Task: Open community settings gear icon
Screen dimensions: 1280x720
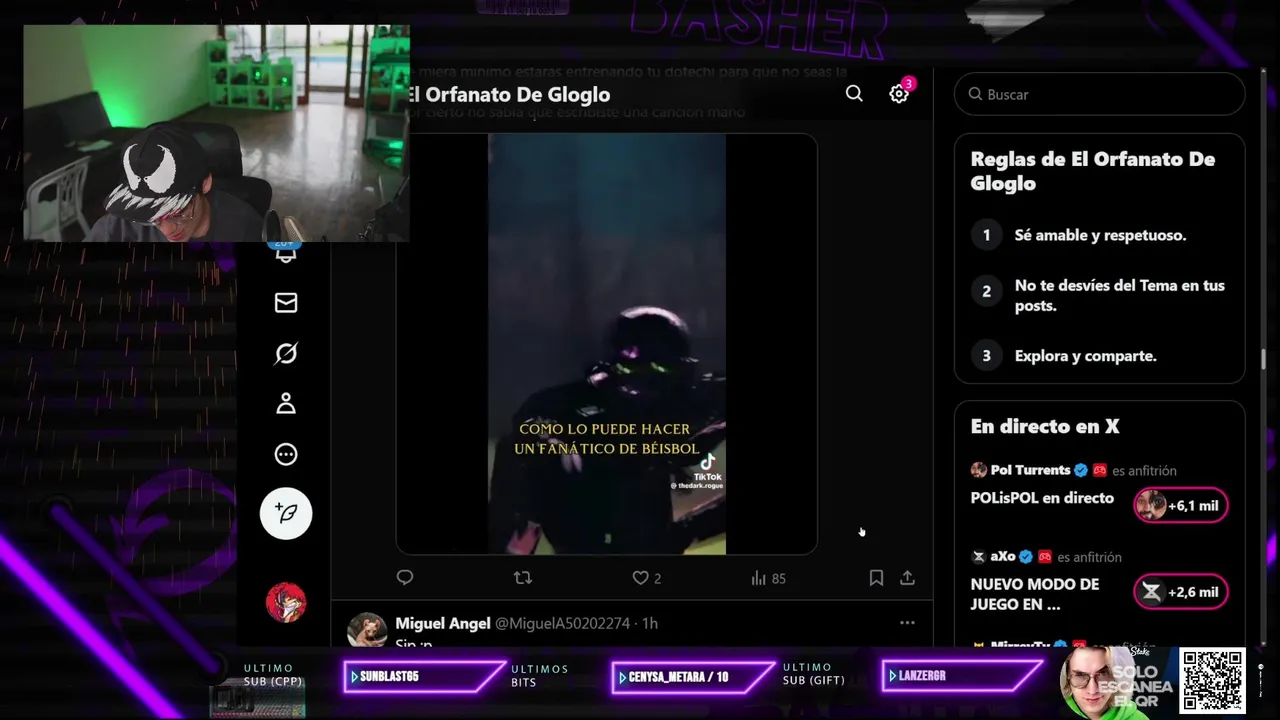Action: pos(899,93)
